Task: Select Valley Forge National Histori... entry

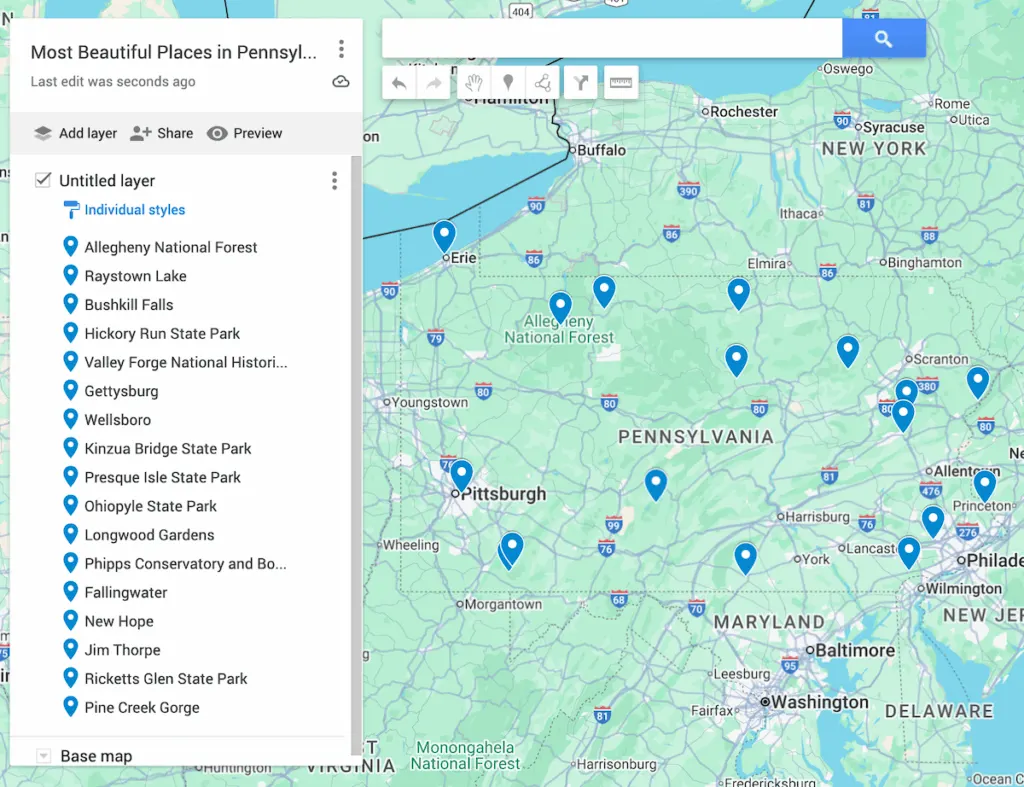Action: tap(185, 362)
